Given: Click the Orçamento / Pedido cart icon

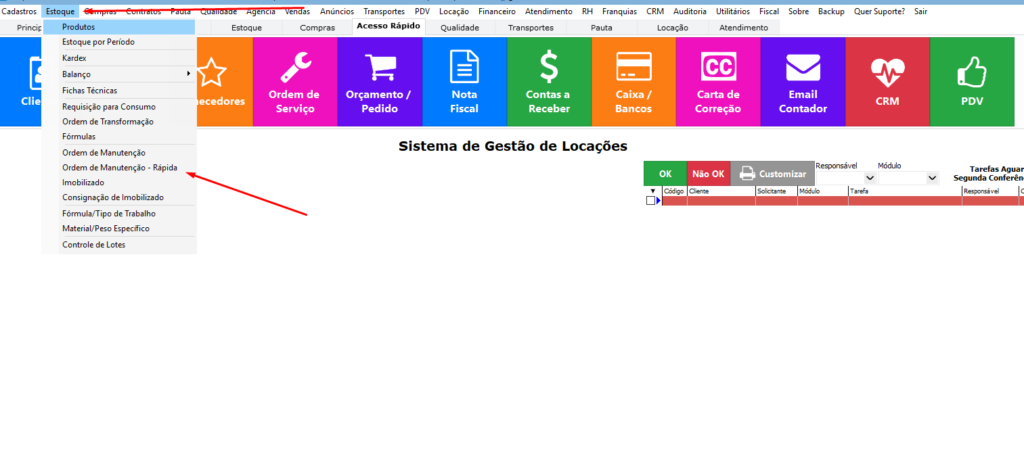Looking at the screenshot, I should click(379, 67).
